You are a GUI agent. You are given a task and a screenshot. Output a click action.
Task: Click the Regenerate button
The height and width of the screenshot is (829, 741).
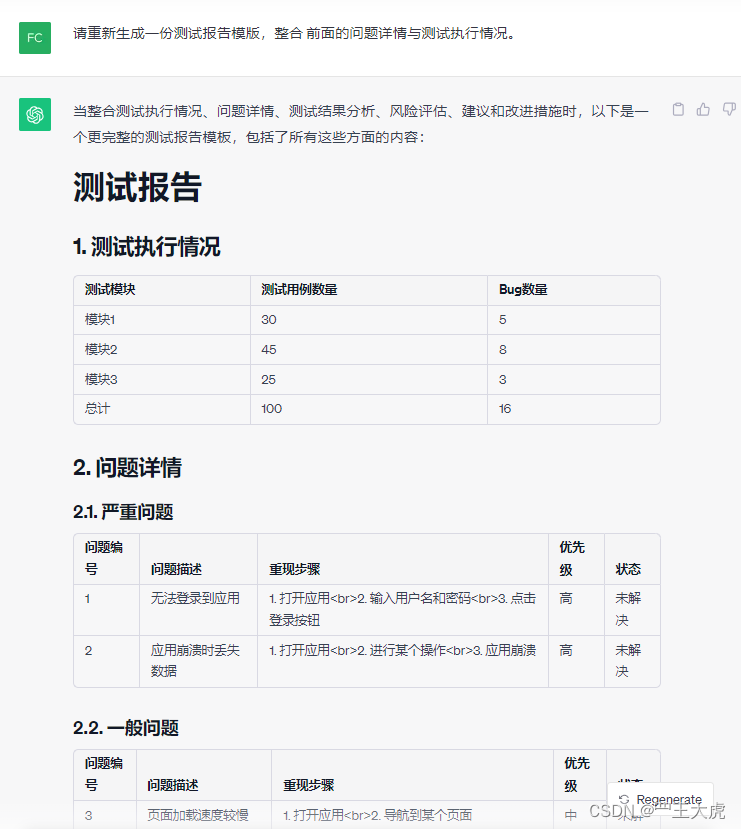tap(661, 799)
